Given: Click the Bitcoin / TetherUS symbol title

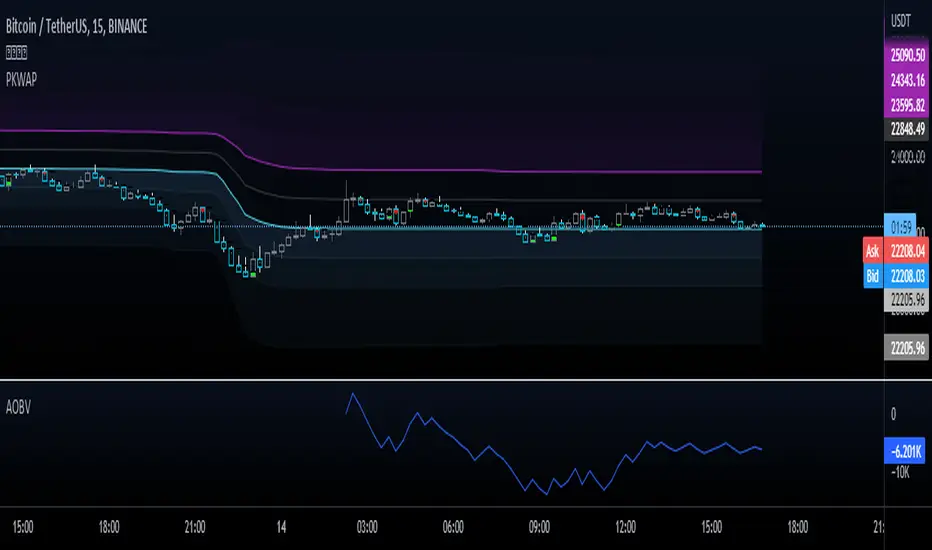Looking at the screenshot, I should pyautogui.click(x=77, y=26).
